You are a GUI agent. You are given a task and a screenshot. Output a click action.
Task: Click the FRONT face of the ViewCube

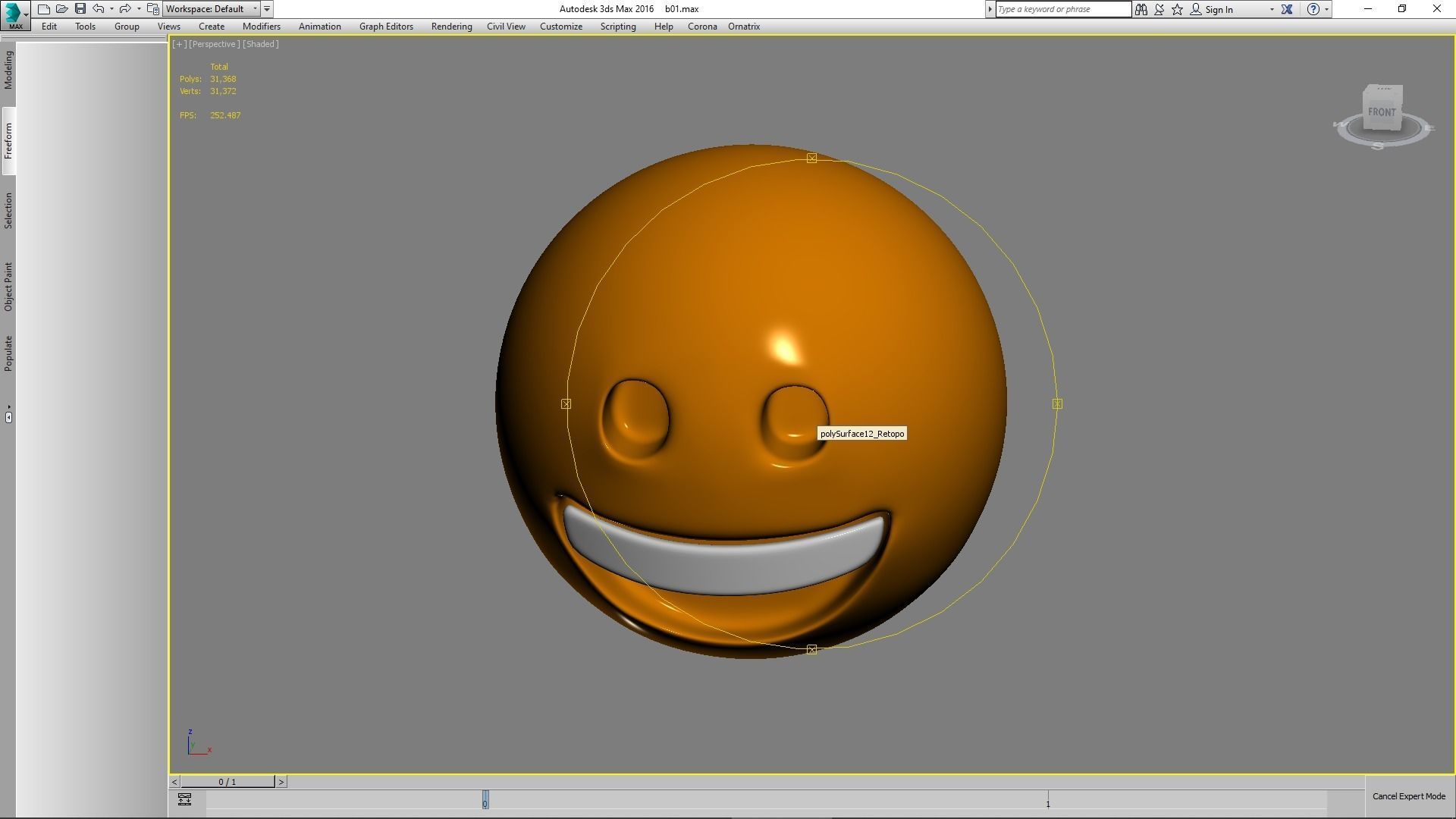click(x=1382, y=112)
